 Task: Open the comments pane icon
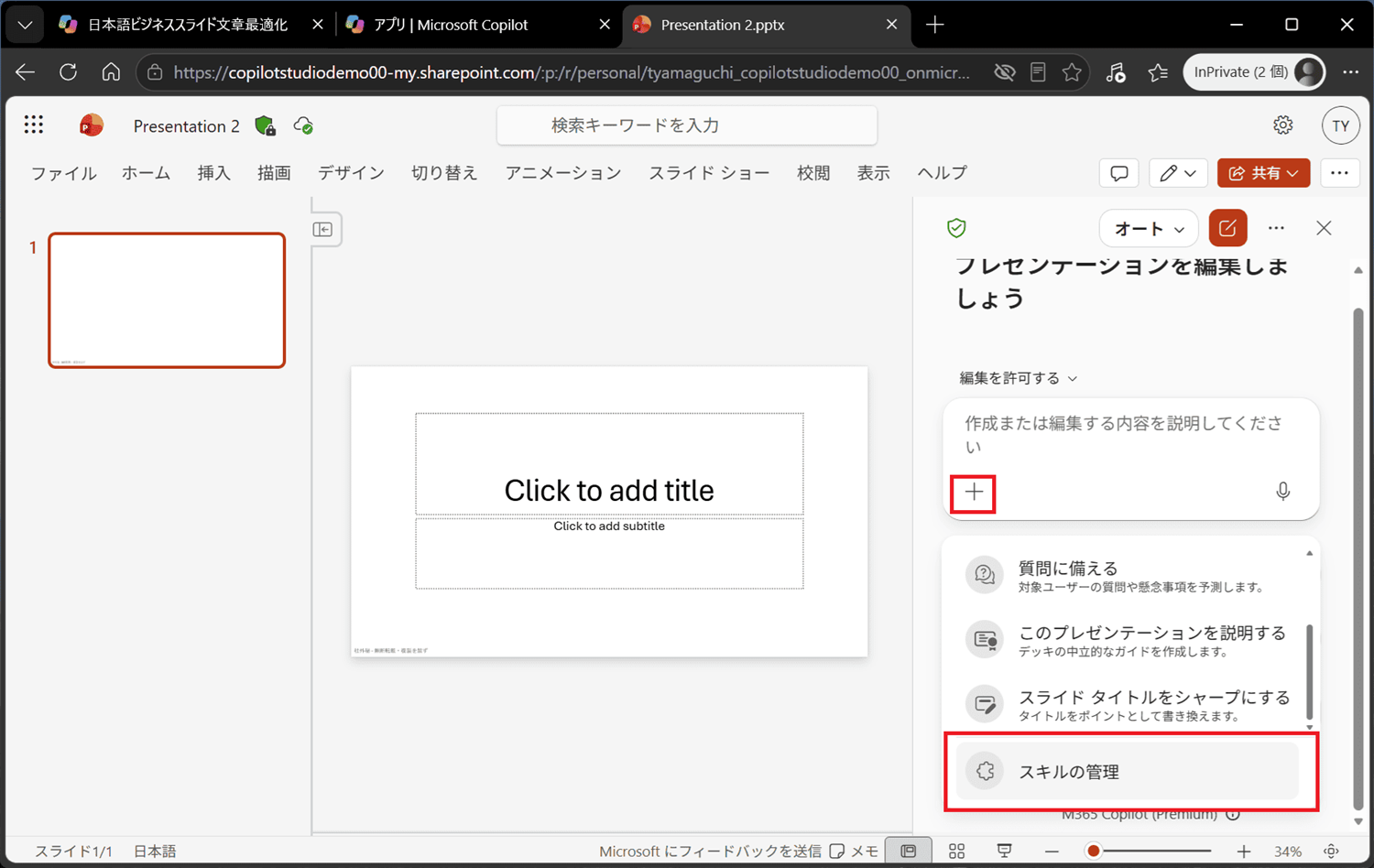(1119, 173)
